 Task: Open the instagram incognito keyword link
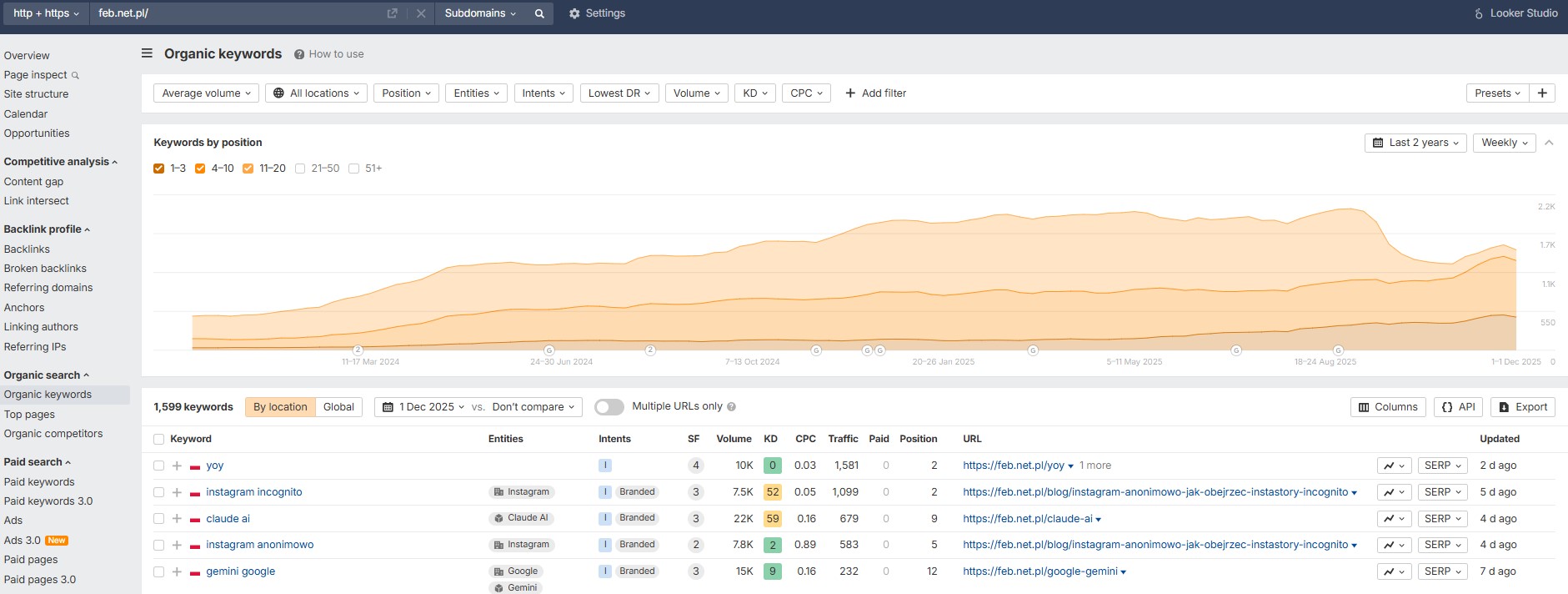pyautogui.click(x=254, y=492)
